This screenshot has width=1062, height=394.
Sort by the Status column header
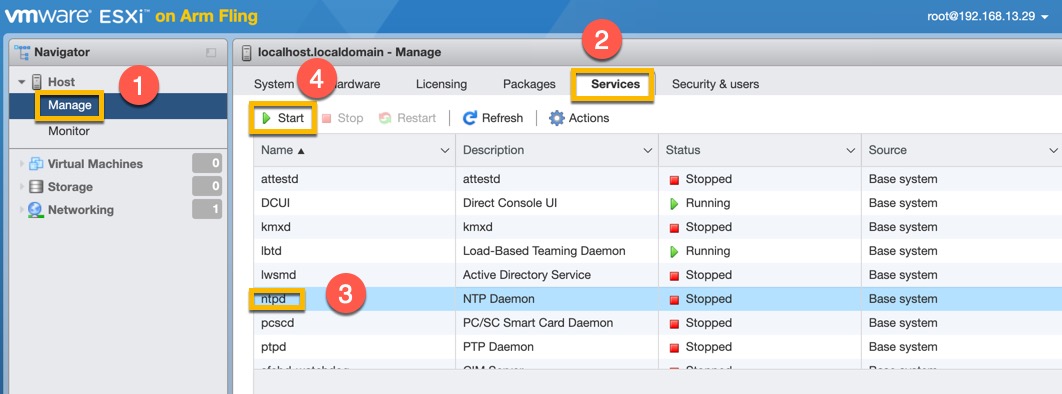(683, 150)
